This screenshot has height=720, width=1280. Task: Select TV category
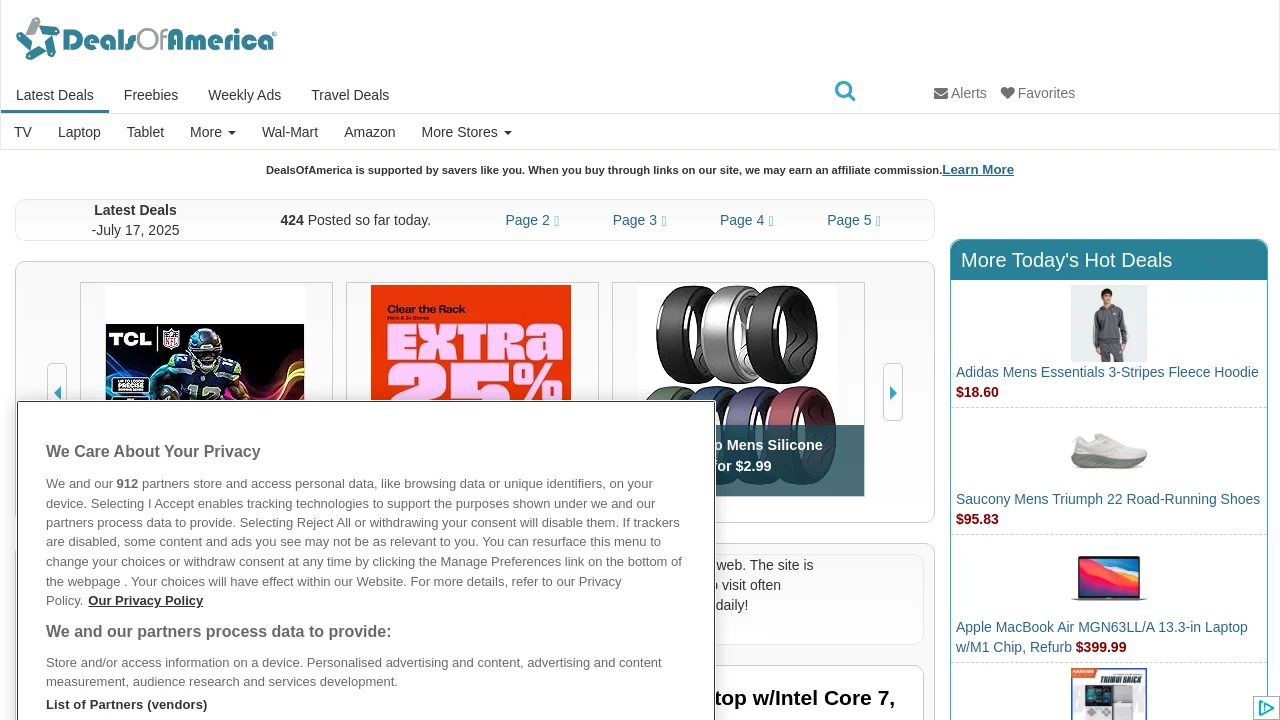(x=23, y=132)
